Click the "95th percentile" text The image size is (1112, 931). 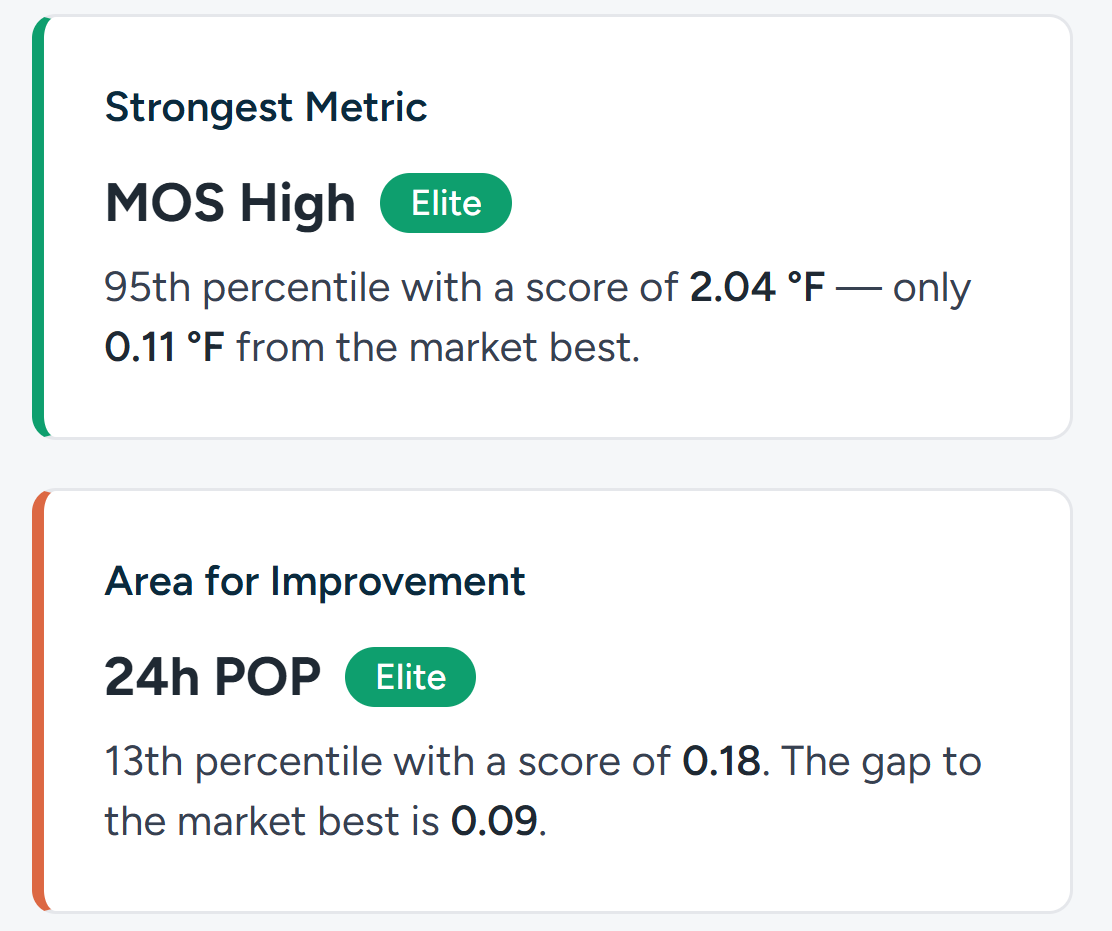point(246,288)
